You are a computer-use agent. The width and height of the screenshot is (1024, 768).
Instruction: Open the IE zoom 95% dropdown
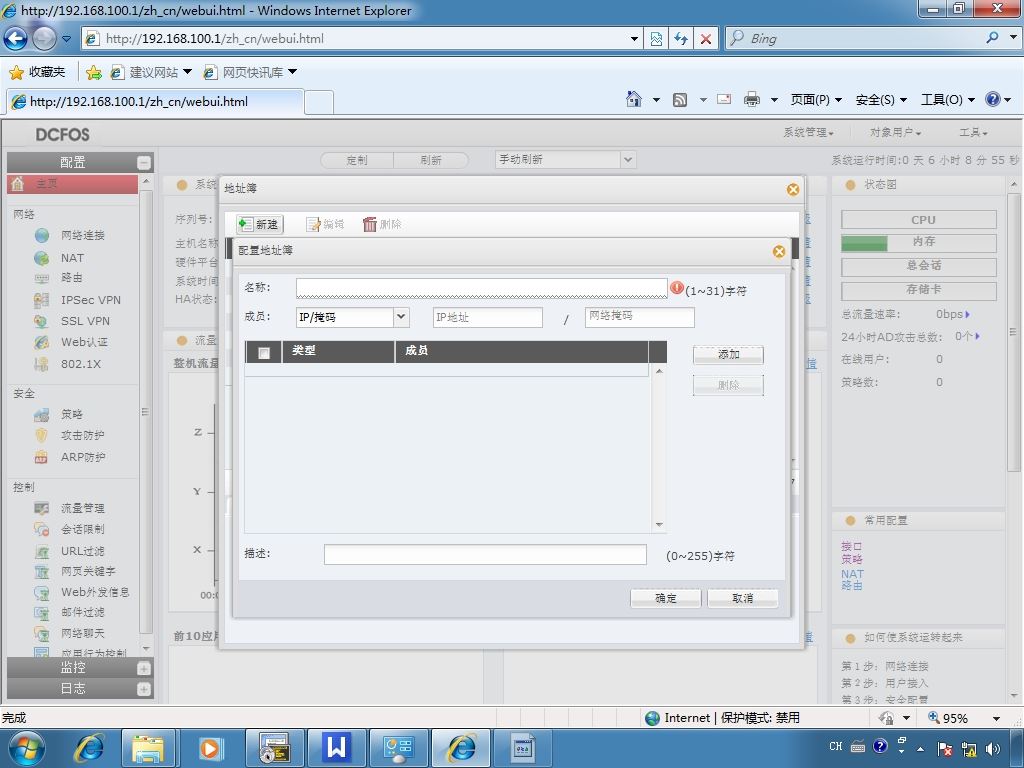click(997, 718)
